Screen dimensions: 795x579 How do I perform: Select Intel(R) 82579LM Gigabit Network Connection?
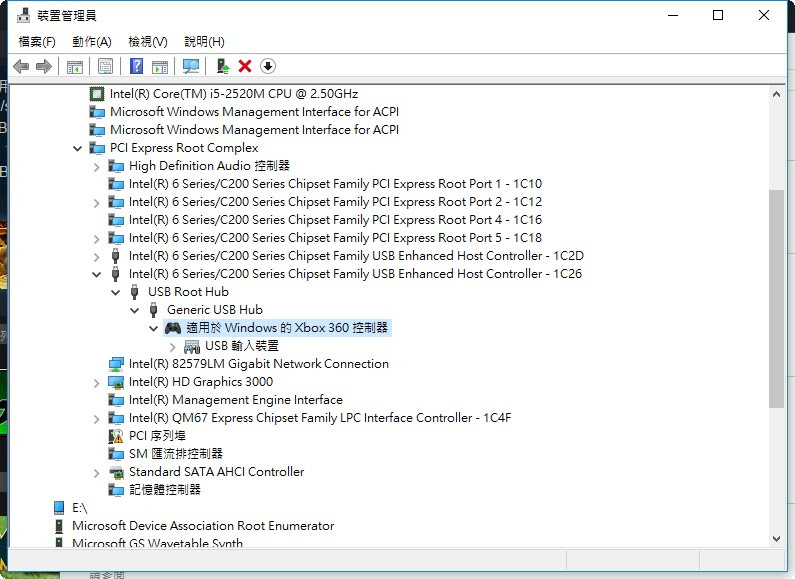(258, 364)
